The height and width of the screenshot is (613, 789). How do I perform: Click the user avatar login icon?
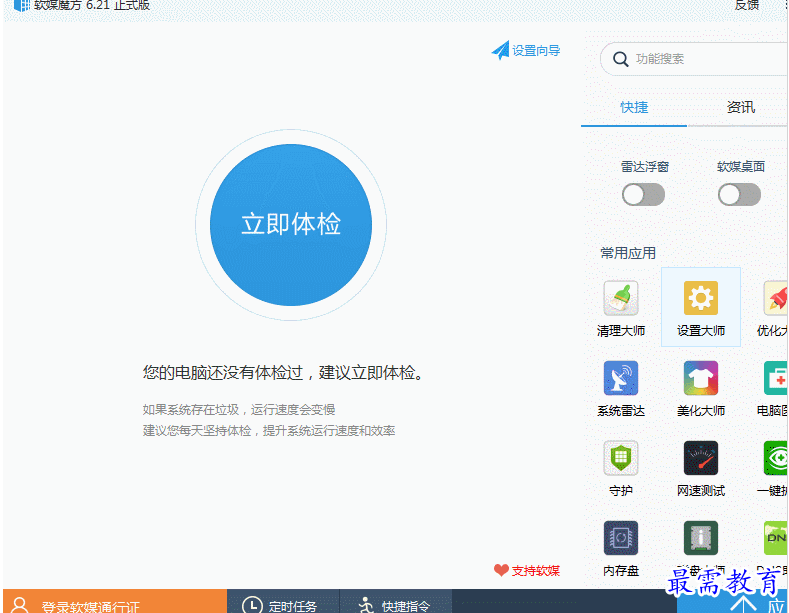[20, 605]
